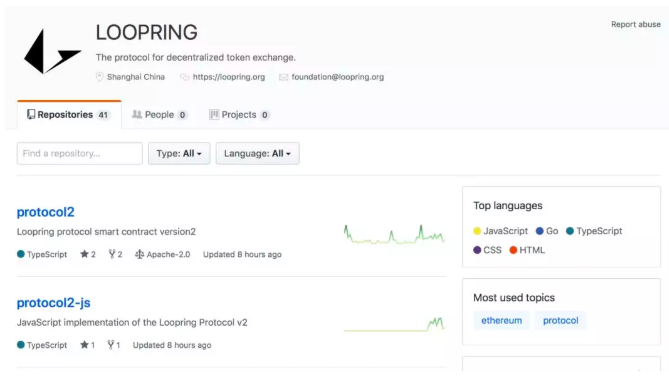
Task: Switch to the People tab
Action: [159, 115]
